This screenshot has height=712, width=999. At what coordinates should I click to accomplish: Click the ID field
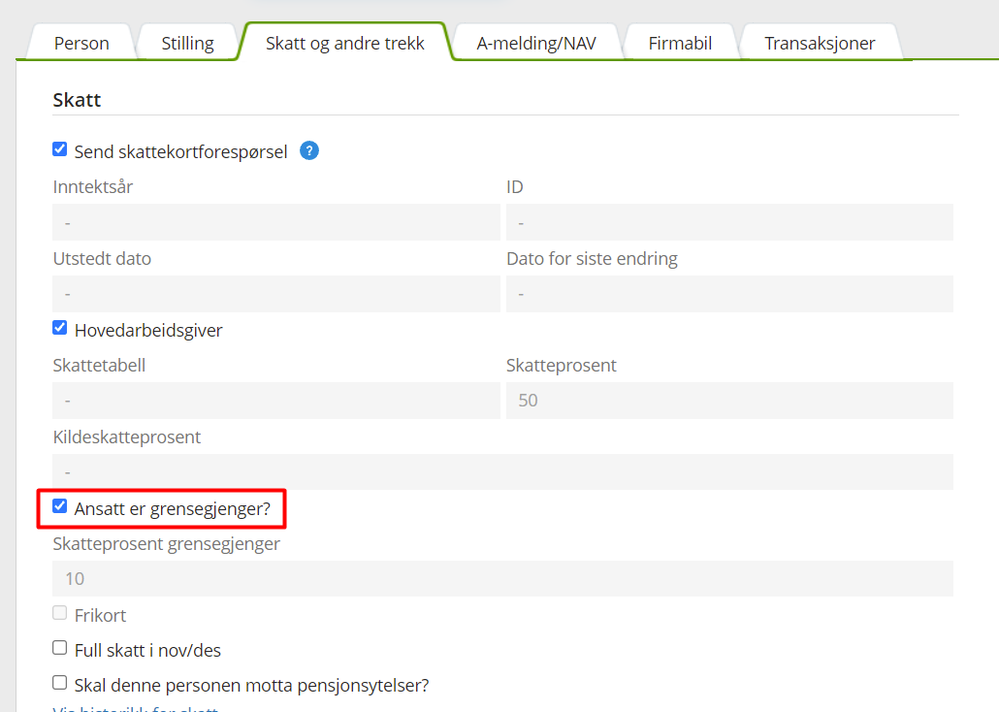coord(729,222)
